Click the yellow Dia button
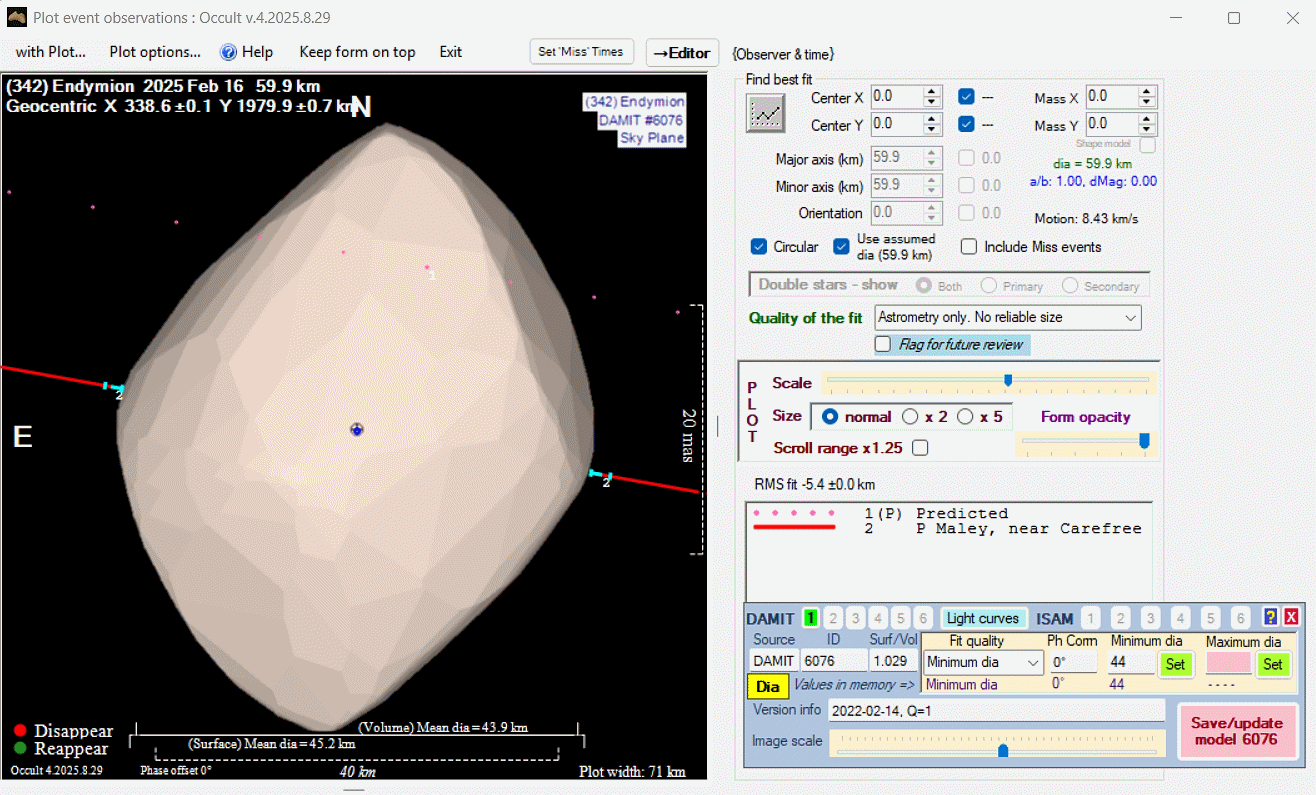The height and width of the screenshot is (795, 1316). (767, 687)
